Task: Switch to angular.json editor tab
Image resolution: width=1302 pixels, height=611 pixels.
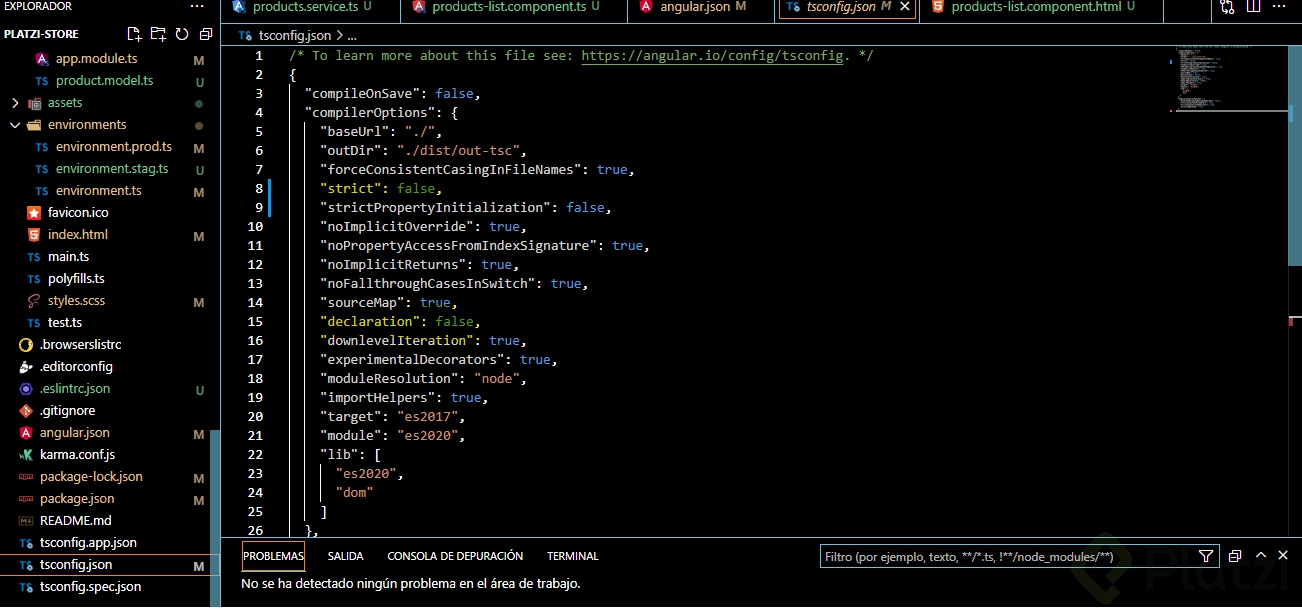Action: coord(702,7)
